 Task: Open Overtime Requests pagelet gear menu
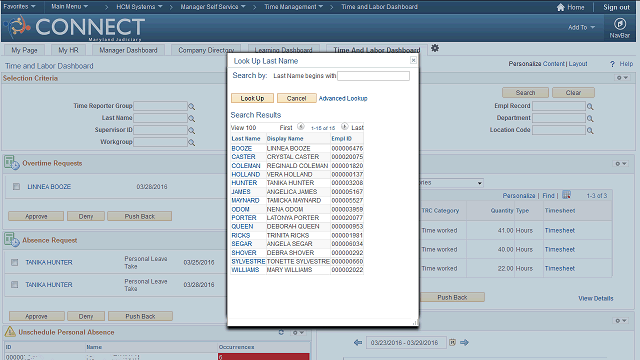621,164
